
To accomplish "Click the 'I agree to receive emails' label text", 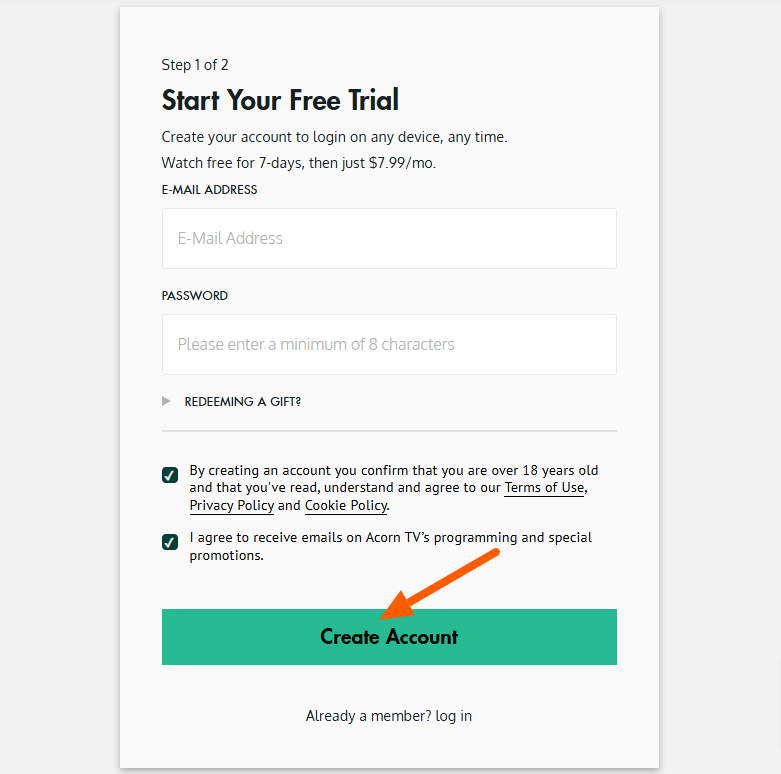I will 390,546.
